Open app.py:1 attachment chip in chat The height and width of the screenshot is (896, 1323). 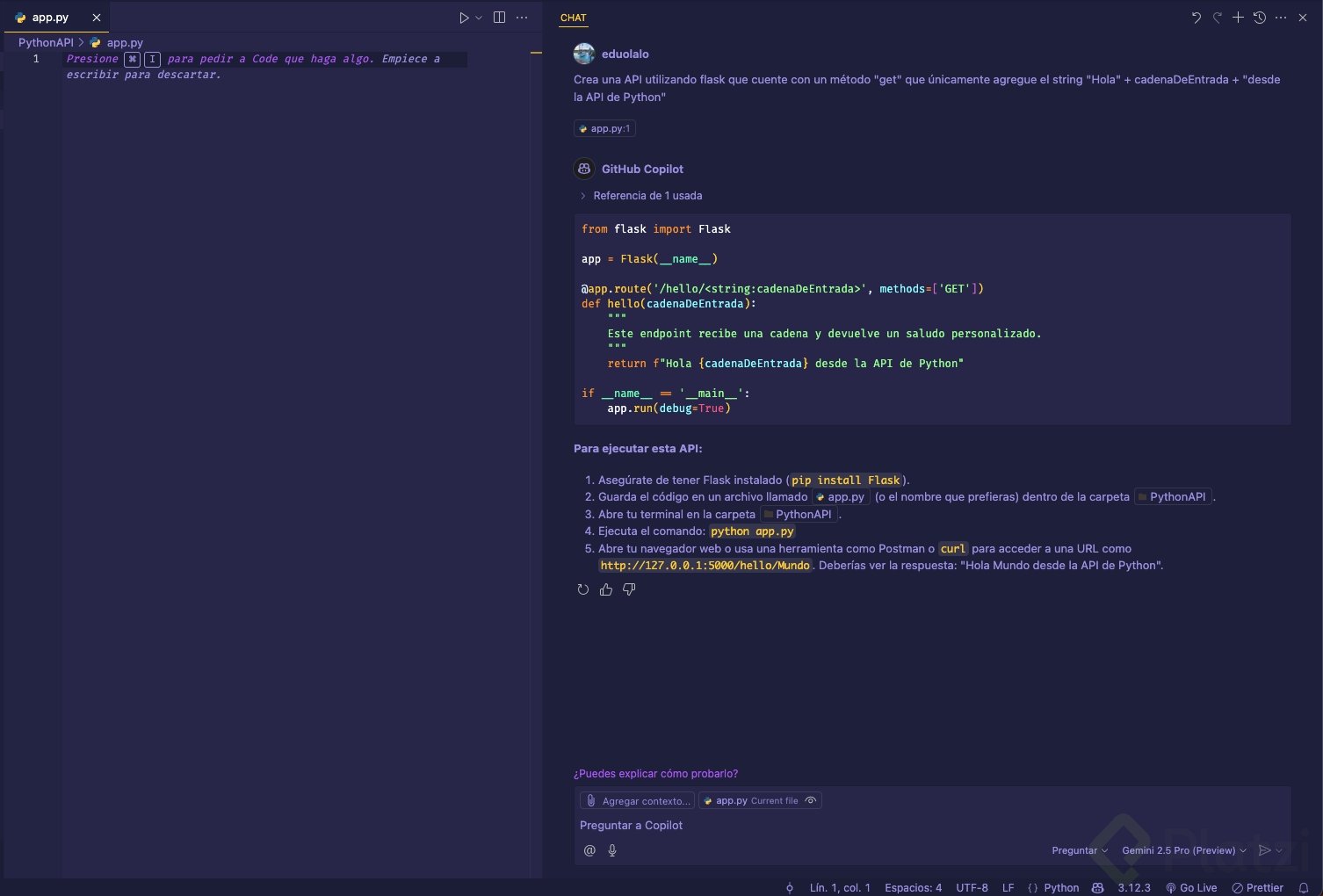pos(604,128)
